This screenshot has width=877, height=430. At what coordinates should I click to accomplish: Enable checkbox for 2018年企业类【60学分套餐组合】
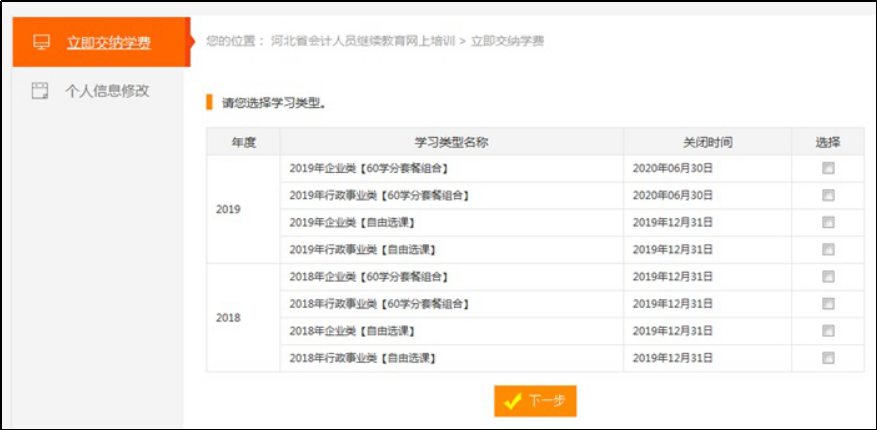(x=828, y=277)
